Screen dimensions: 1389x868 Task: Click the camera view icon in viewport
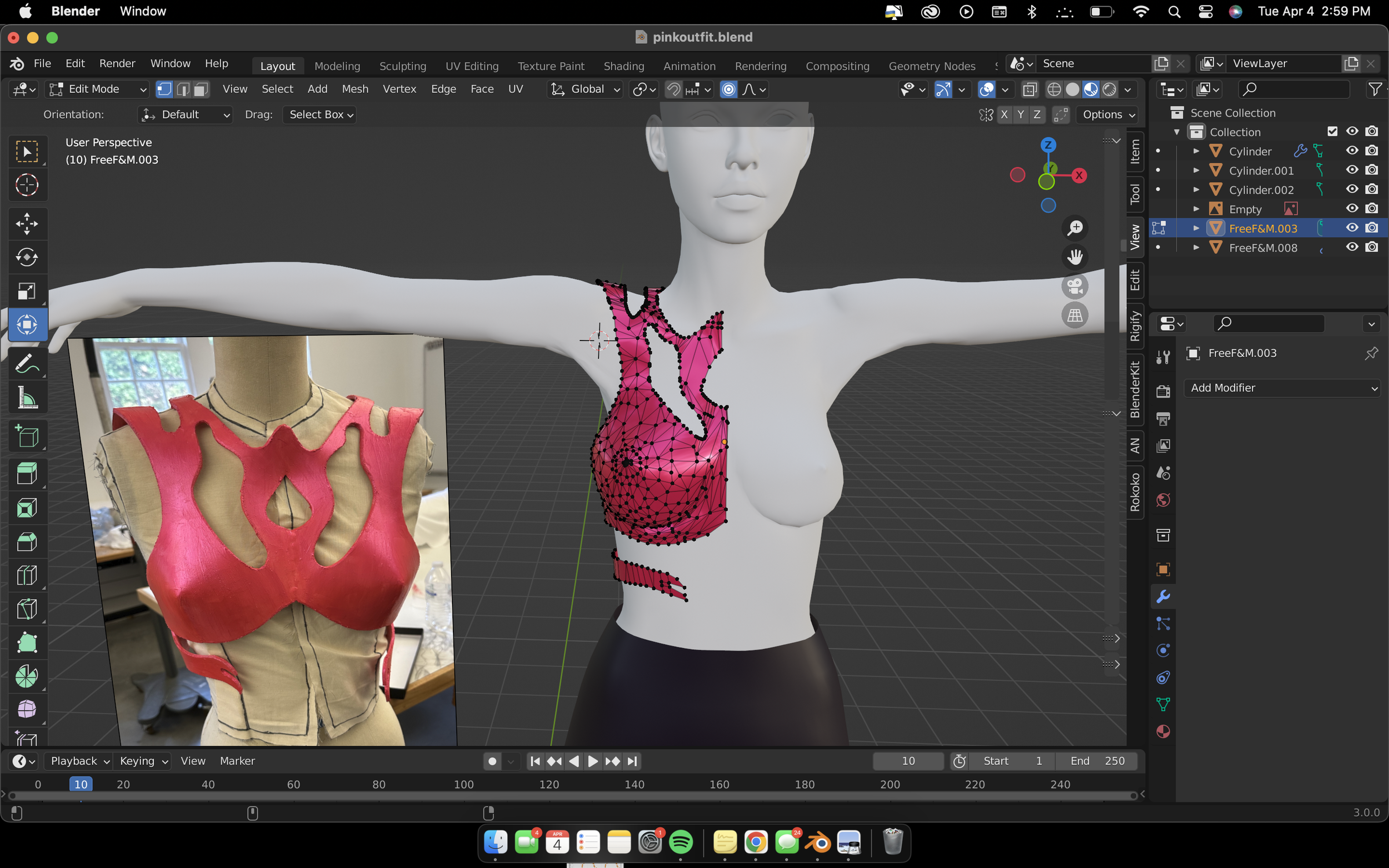click(x=1075, y=286)
